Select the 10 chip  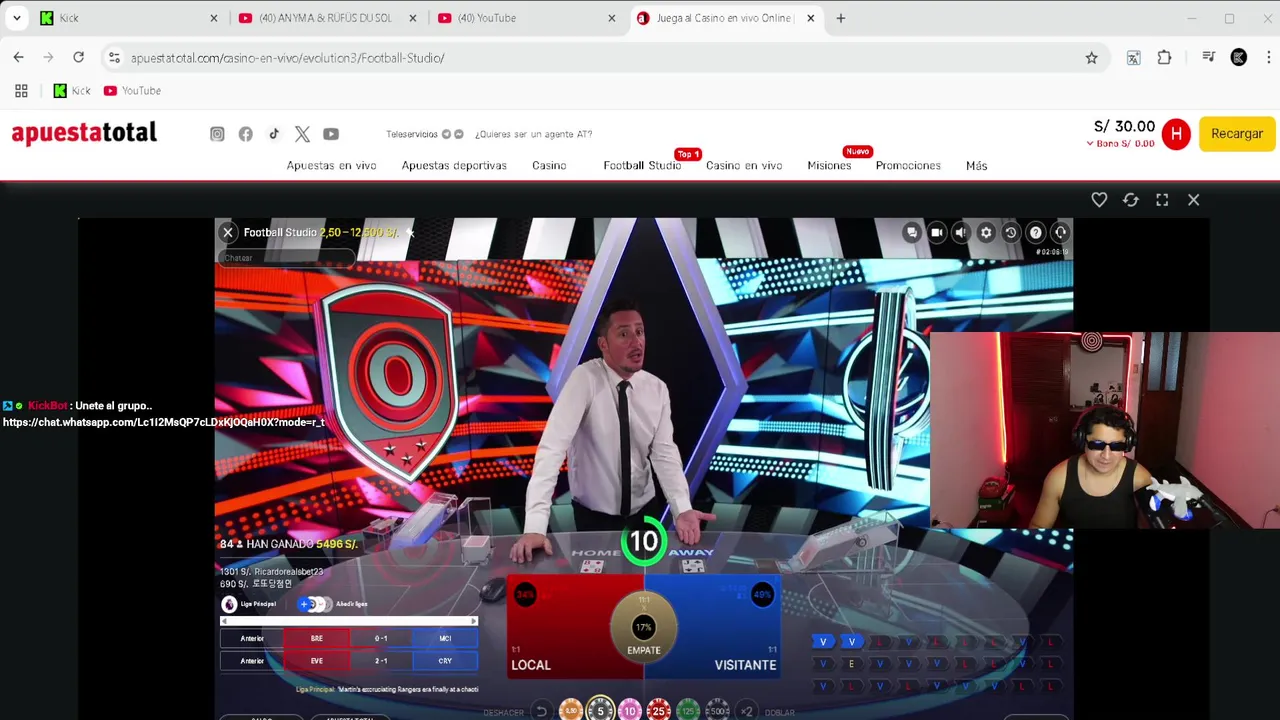pyautogui.click(x=629, y=711)
